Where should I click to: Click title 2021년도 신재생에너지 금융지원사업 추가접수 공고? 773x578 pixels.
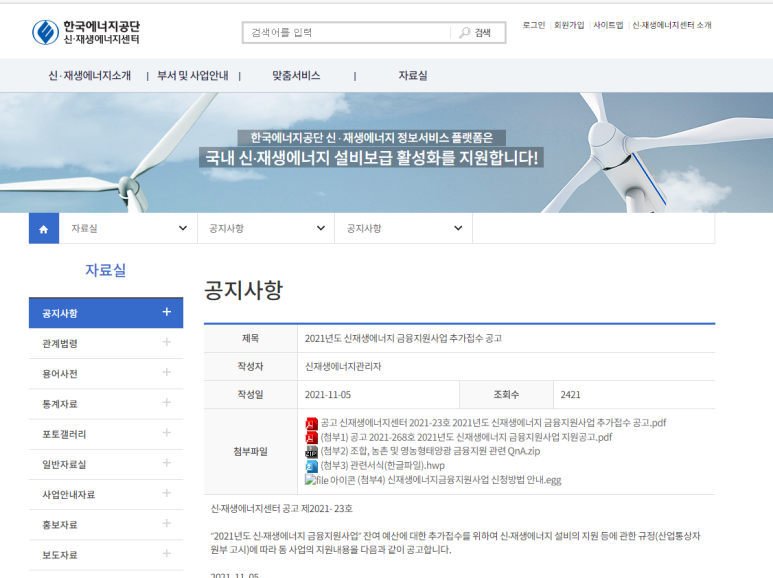[x=403, y=338]
